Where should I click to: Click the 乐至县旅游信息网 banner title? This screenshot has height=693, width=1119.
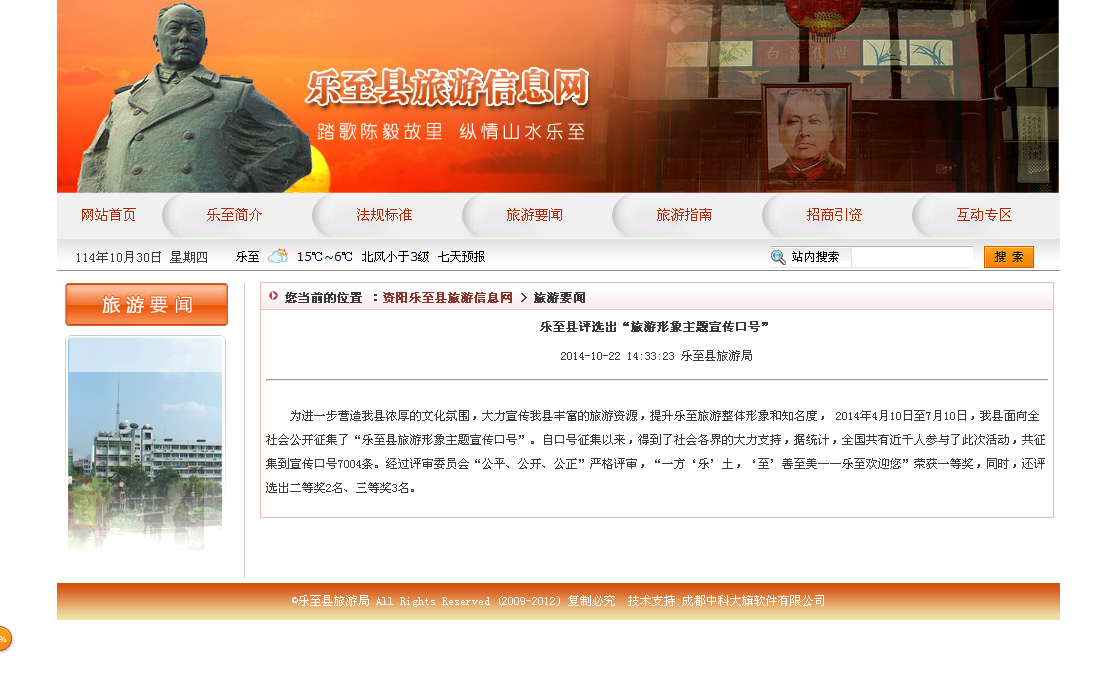(447, 88)
